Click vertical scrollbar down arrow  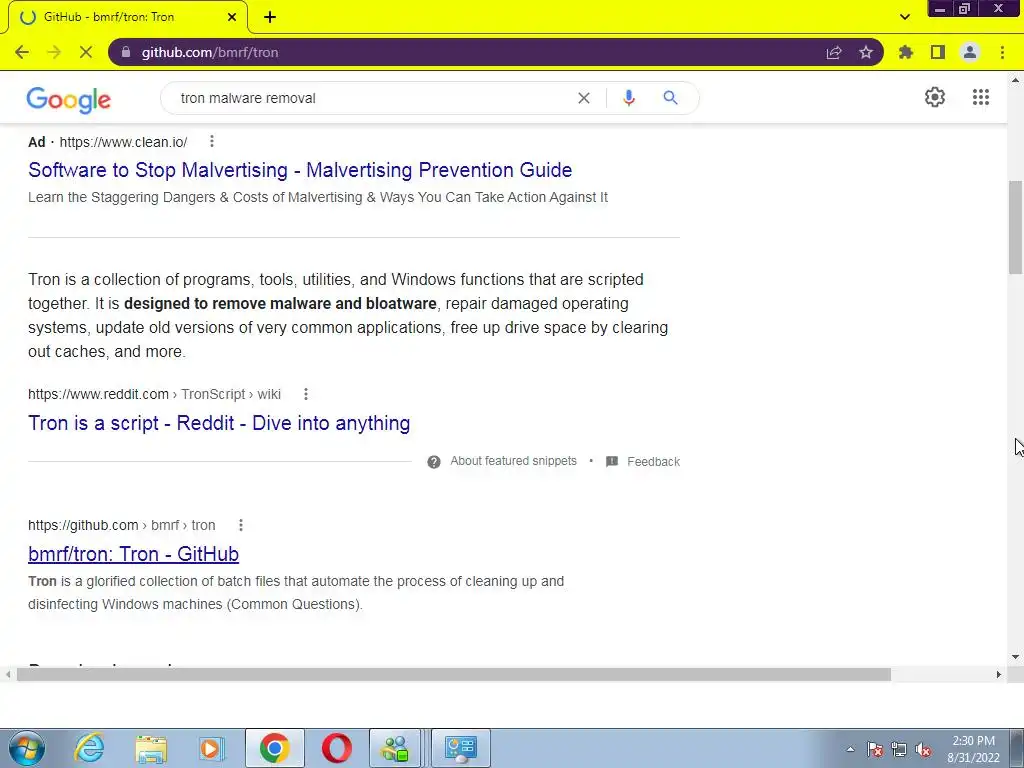1016,657
